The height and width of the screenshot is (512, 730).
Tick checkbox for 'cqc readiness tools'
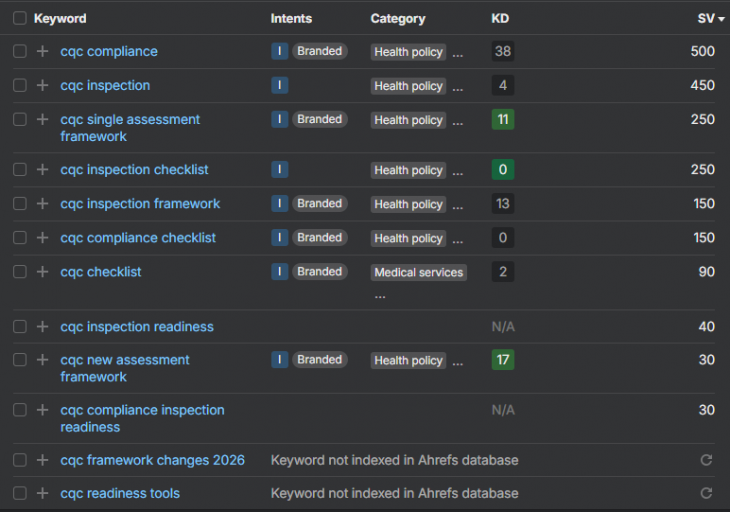pyautogui.click(x=20, y=493)
